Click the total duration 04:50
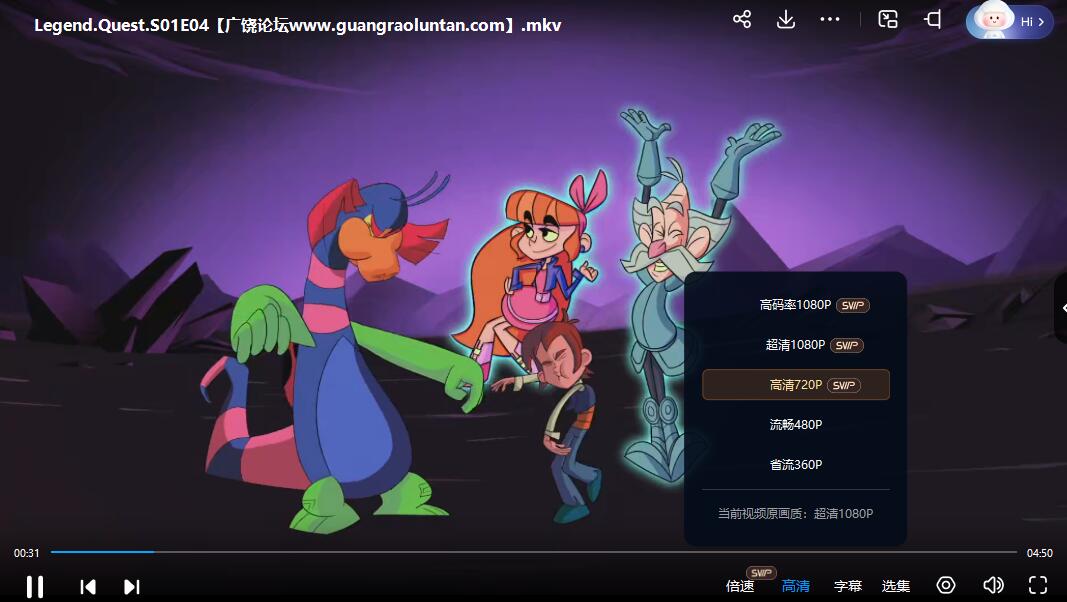Viewport: 1067px width, 602px height. click(x=1039, y=553)
